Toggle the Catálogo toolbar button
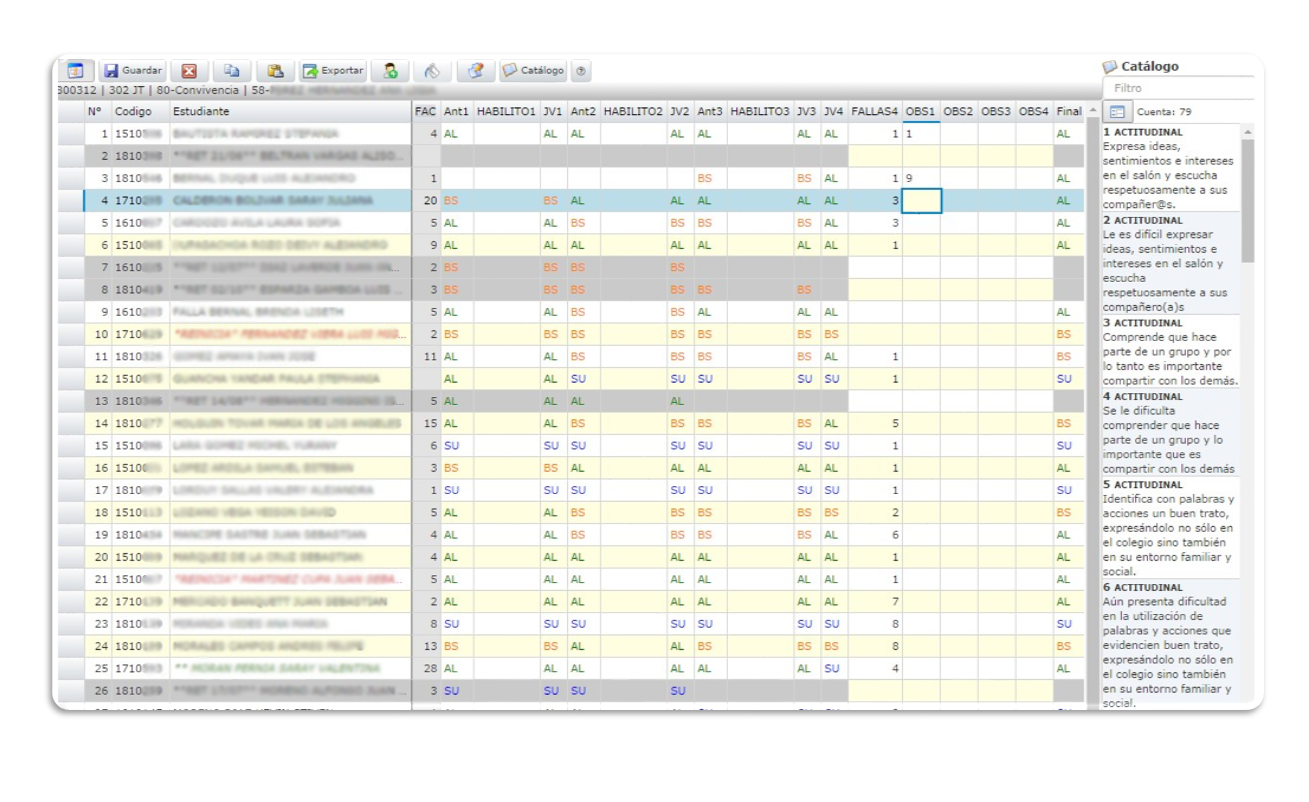 [533, 71]
